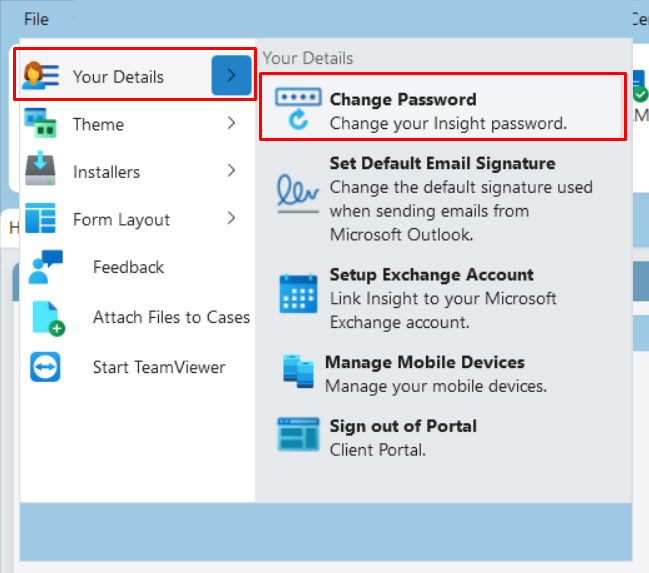Click the Sign out of Portal icon

pyautogui.click(x=298, y=434)
